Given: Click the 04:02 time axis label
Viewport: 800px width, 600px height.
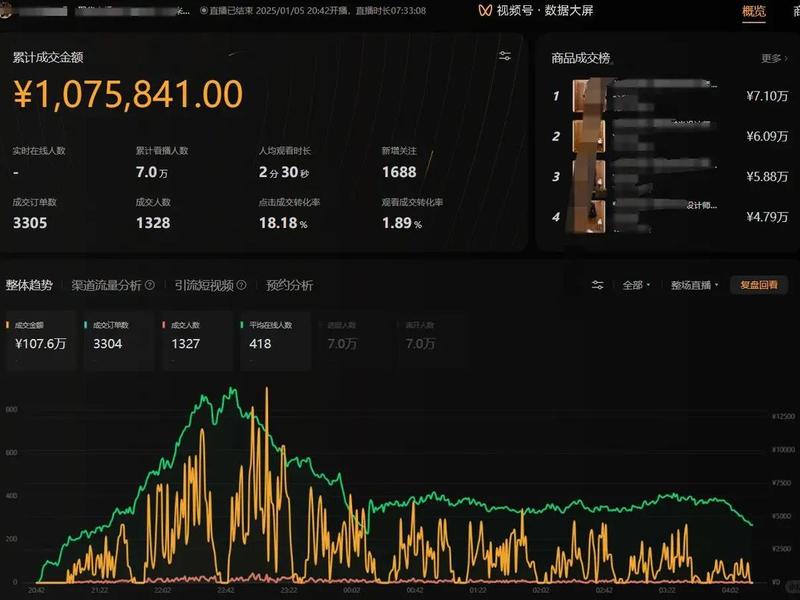Looking at the screenshot, I should pos(730,590).
